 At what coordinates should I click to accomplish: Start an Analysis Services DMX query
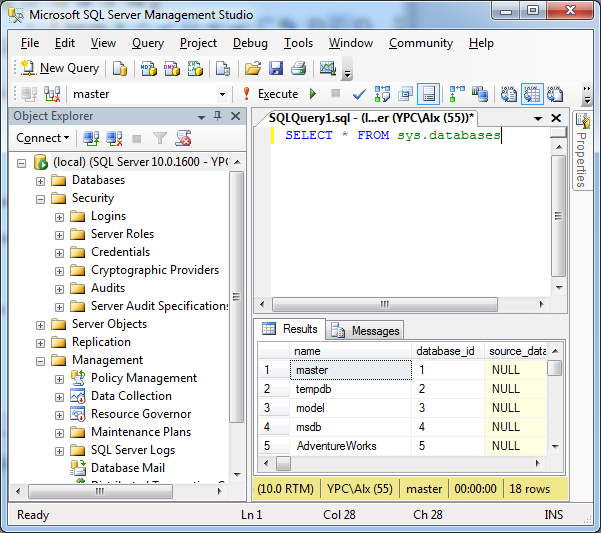click(172, 69)
